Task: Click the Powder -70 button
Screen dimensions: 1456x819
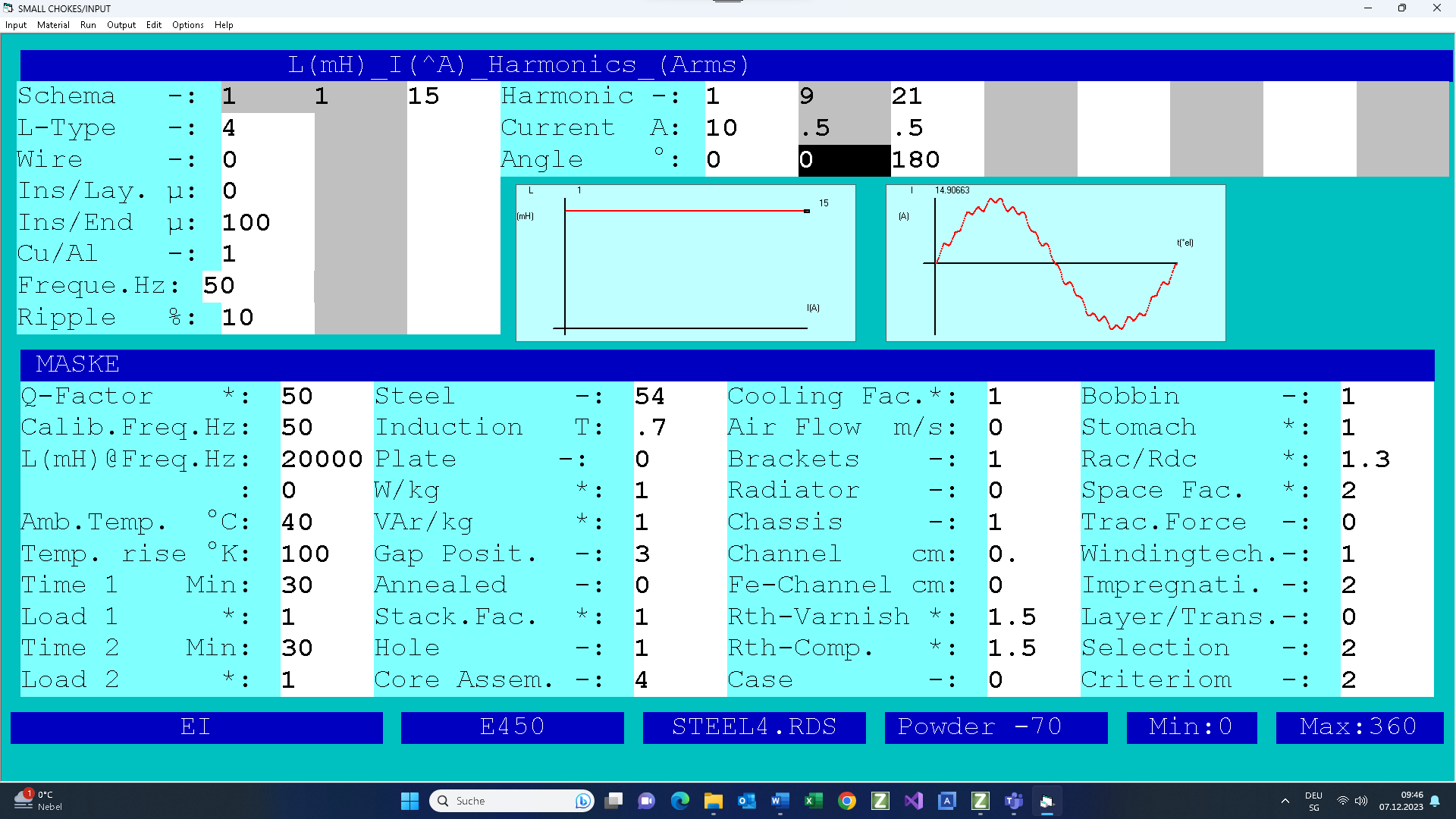Action: coord(996,727)
